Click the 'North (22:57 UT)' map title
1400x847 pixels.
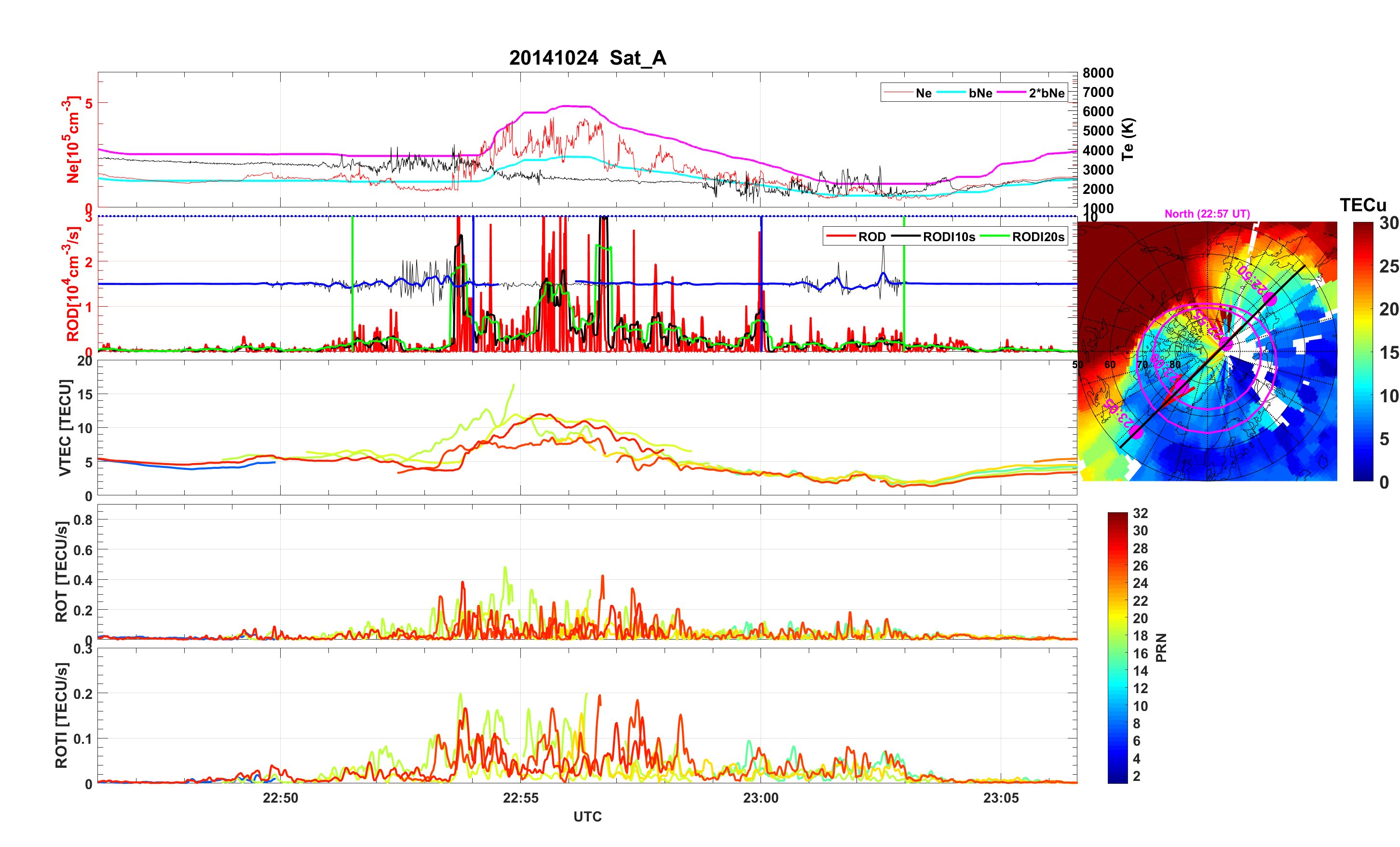click(x=1207, y=214)
